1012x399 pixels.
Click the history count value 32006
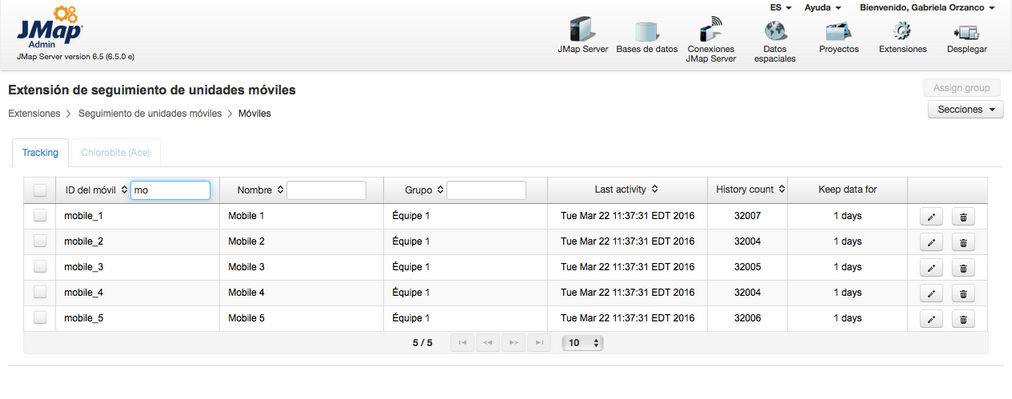click(x=747, y=318)
